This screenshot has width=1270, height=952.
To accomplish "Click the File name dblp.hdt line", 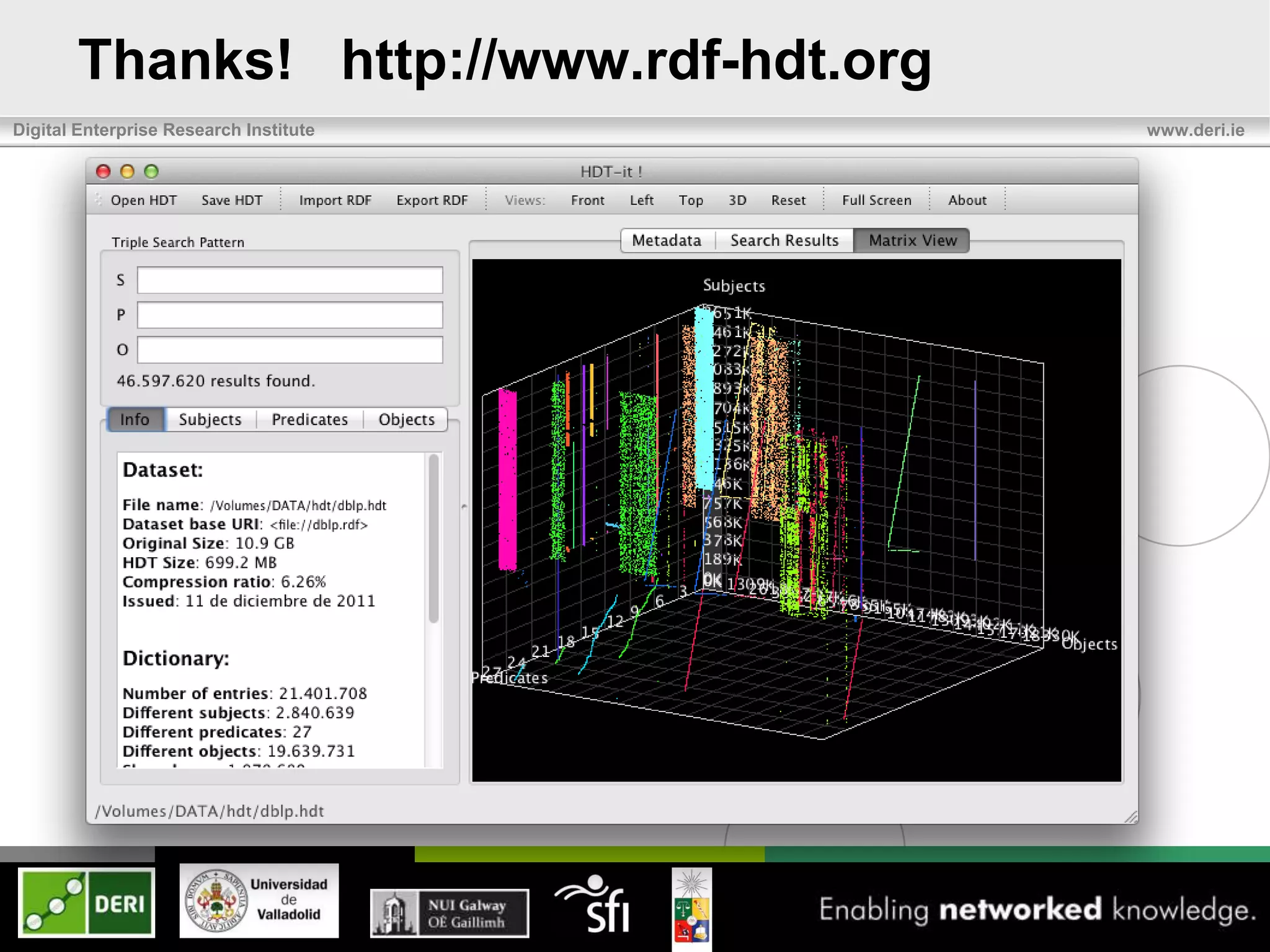I will [254, 505].
